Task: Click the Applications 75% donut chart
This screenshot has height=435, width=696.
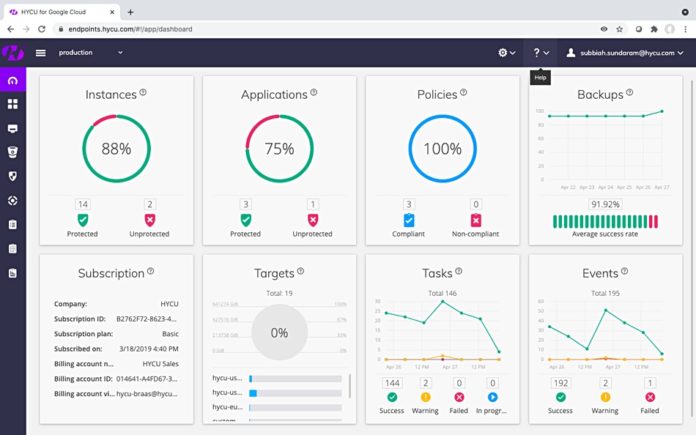Action: pos(280,149)
